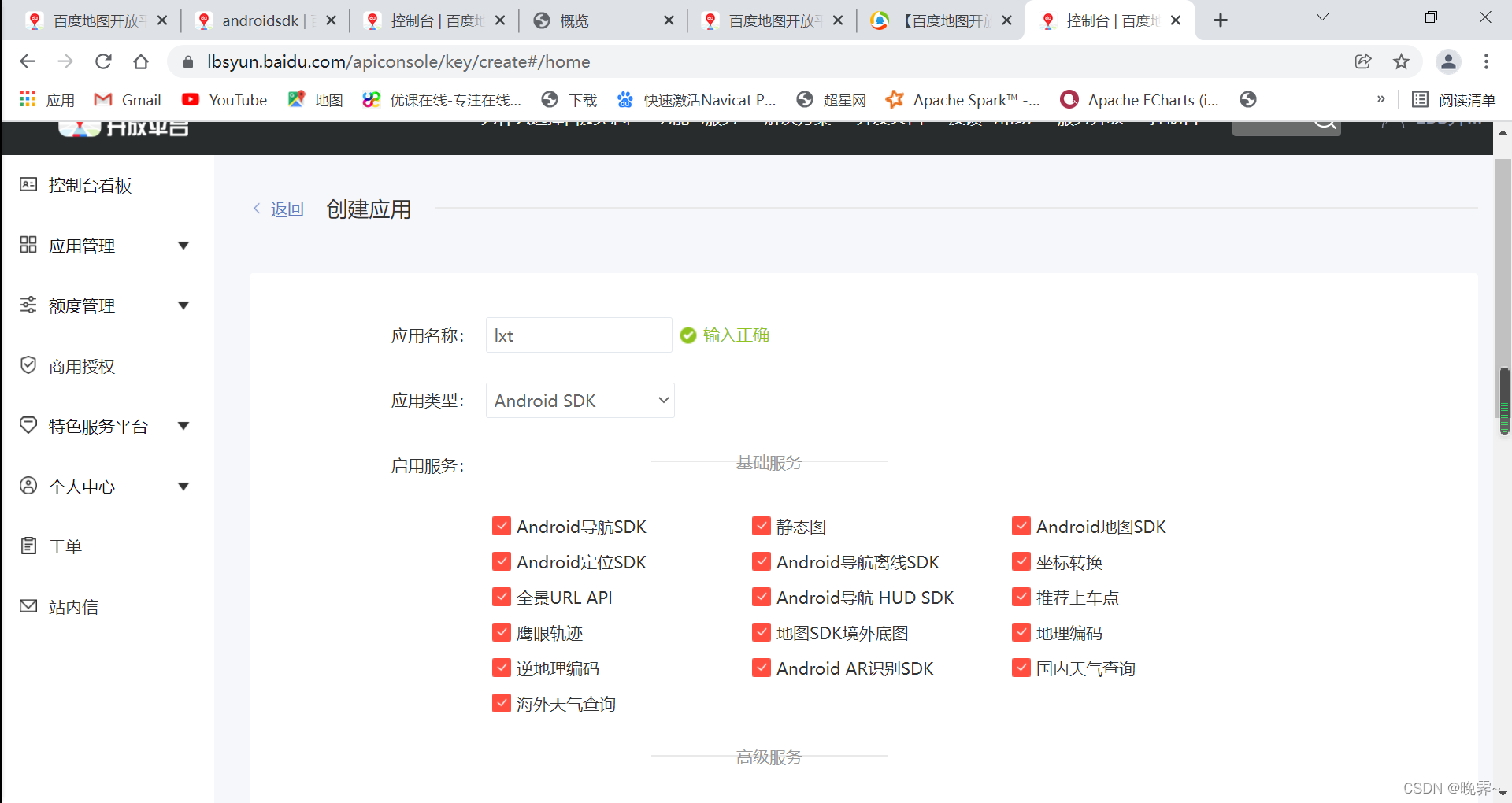Viewport: 1512px width, 803px height.
Task: Reload the current page
Action: click(x=103, y=61)
